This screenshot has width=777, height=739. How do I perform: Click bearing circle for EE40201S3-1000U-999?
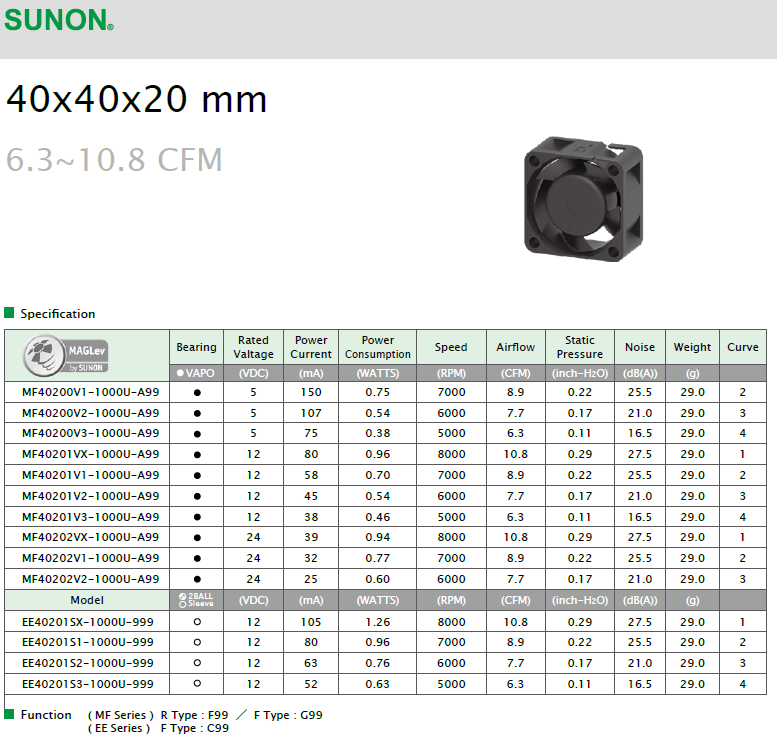coord(197,683)
